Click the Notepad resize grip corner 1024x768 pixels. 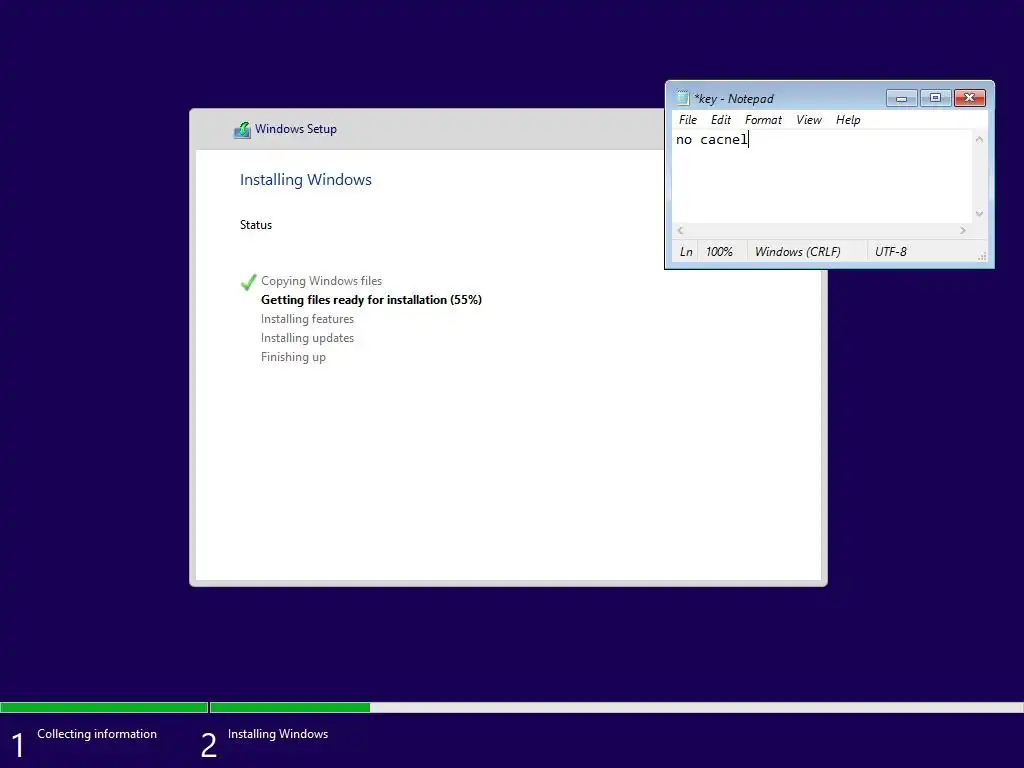[x=982, y=257]
